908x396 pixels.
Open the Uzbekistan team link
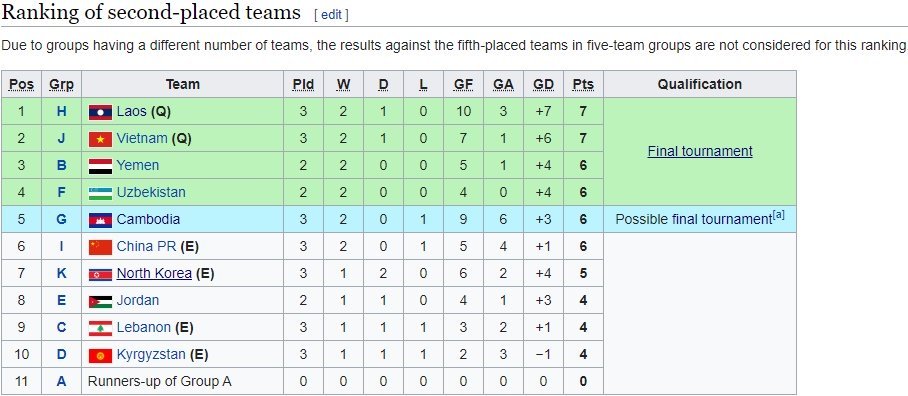click(151, 192)
